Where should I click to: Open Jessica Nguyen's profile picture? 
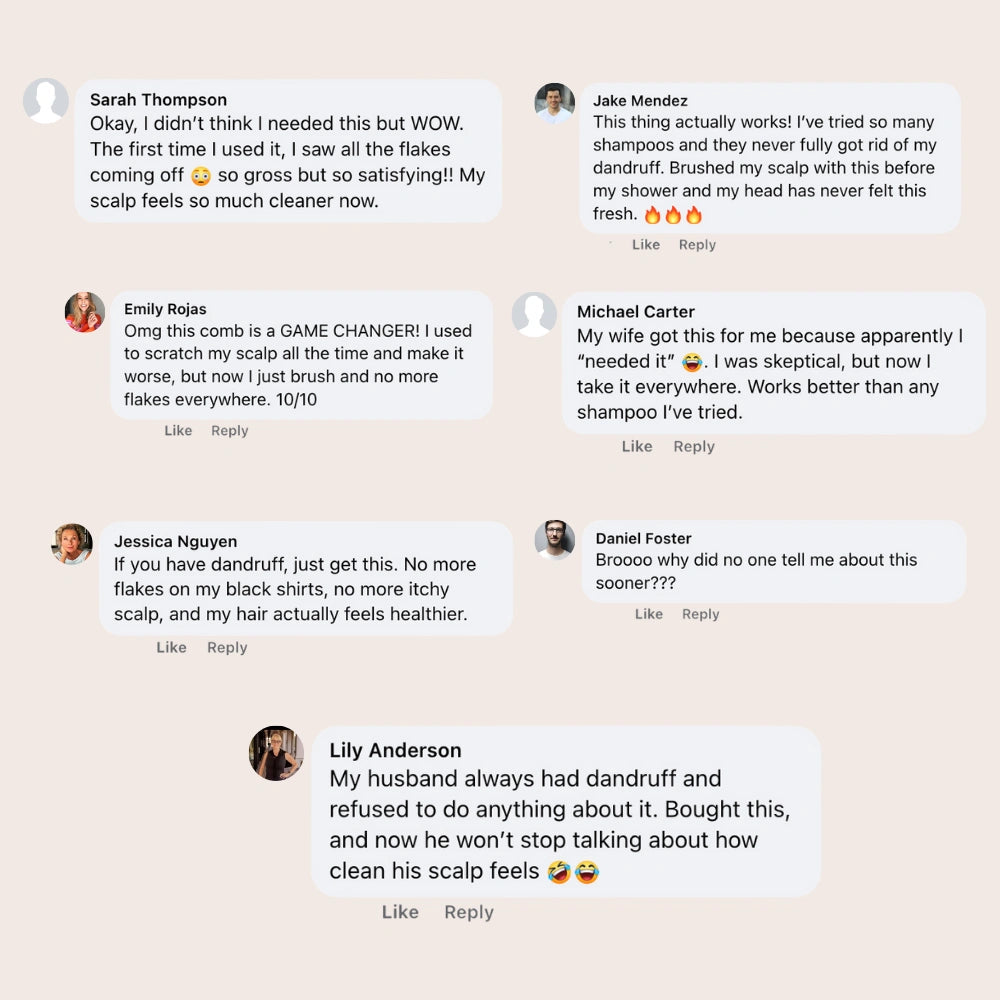point(72,544)
